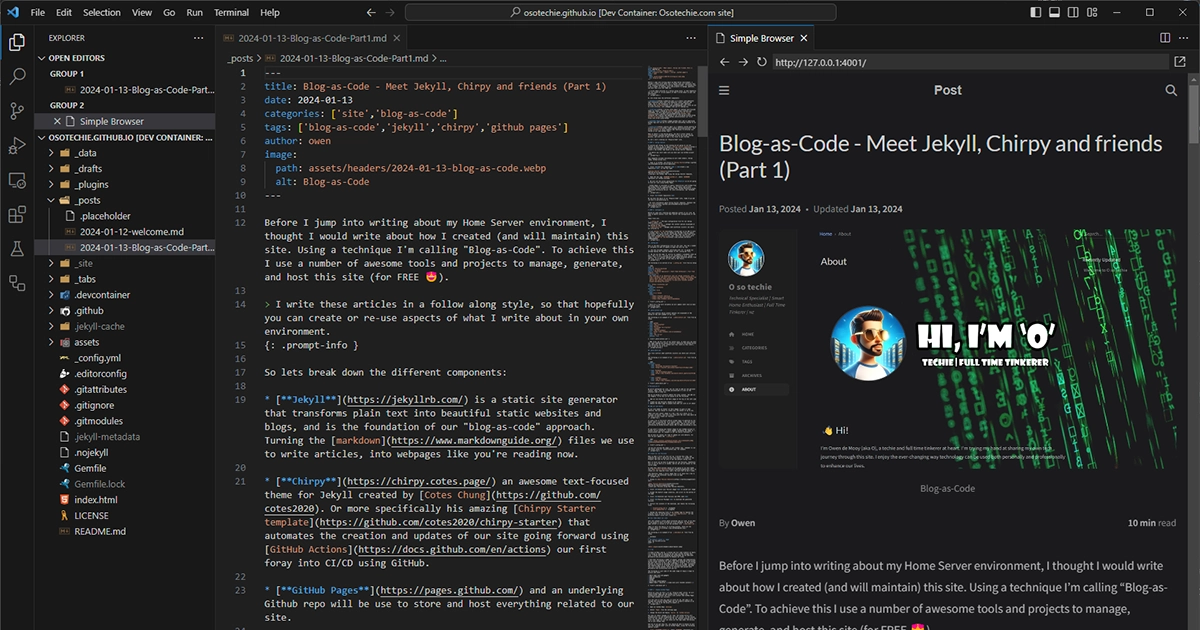The height and width of the screenshot is (630, 1200).
Task: Switch to the Simple Browser tab
Action: pyautogui.click(x=762, y=37)
